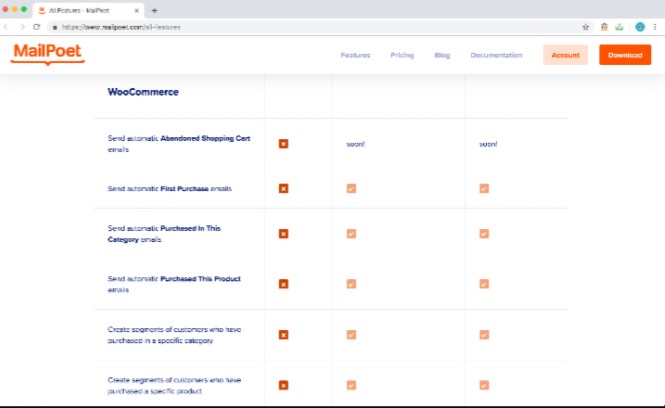The width and height of the screenshot is (665, 408).
Task: Click the orange Download button
Action: coord(625,55)
